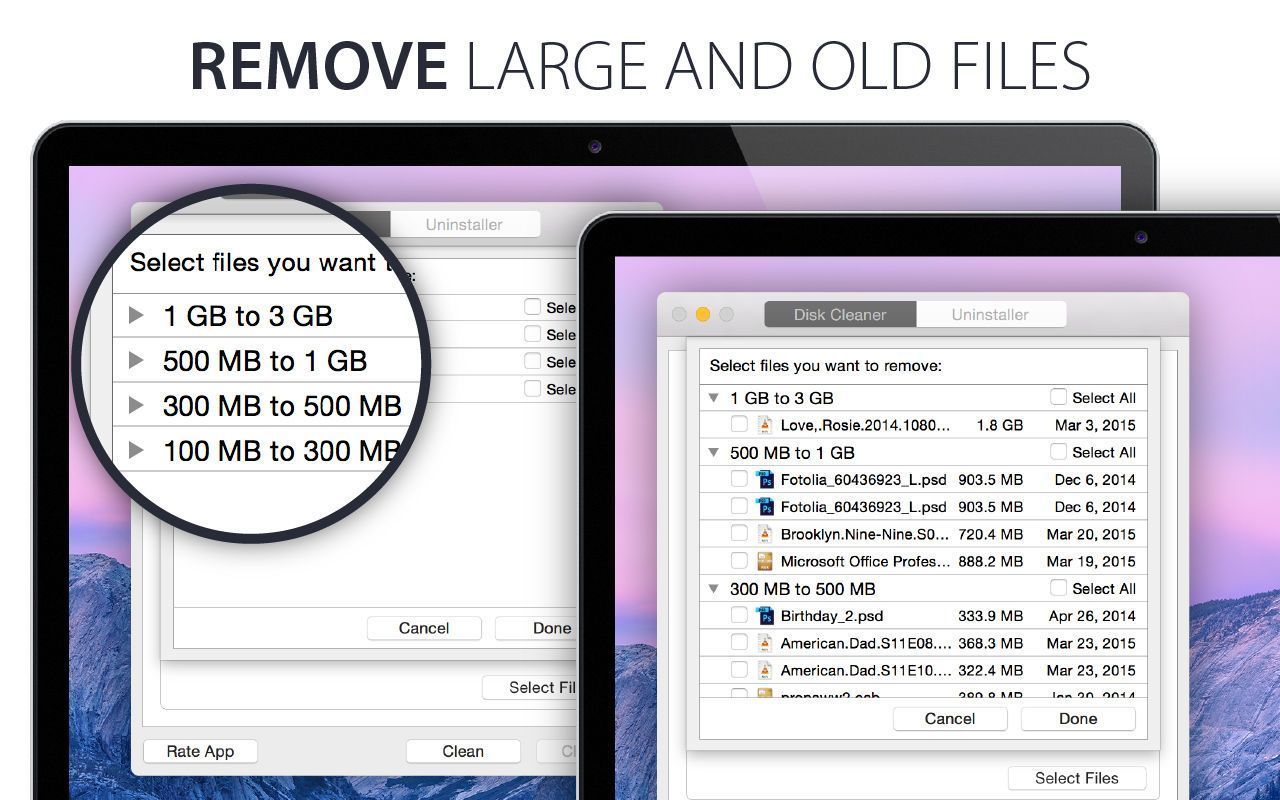Click the 1.8 GB size value
Image resolution: width=1280 pixels, height=800 pixels.
tap(1000, 425)
